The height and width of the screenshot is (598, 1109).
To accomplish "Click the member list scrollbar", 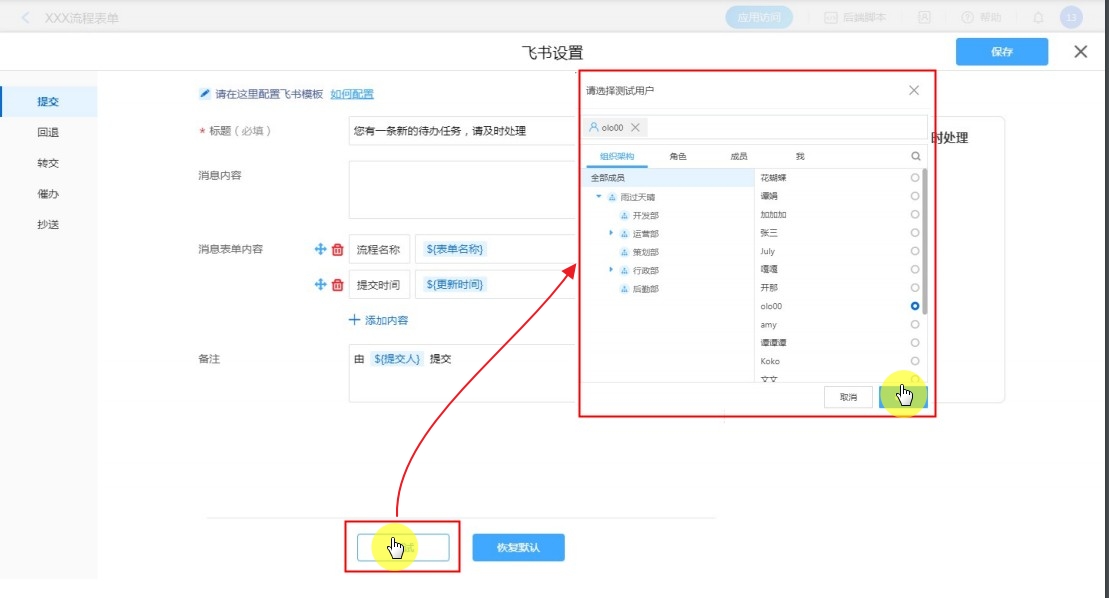I will 925,240.
